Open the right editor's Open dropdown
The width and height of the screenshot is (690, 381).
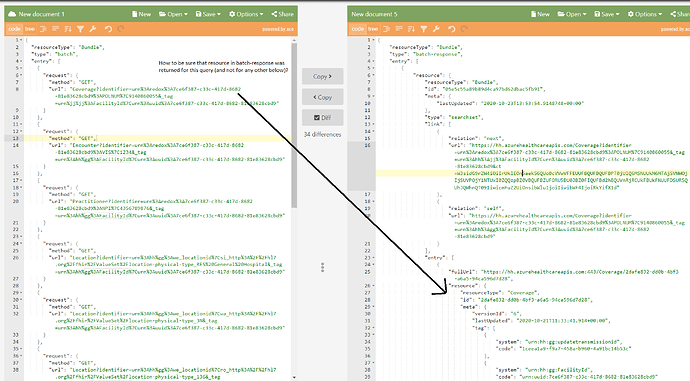pos(572,14)
